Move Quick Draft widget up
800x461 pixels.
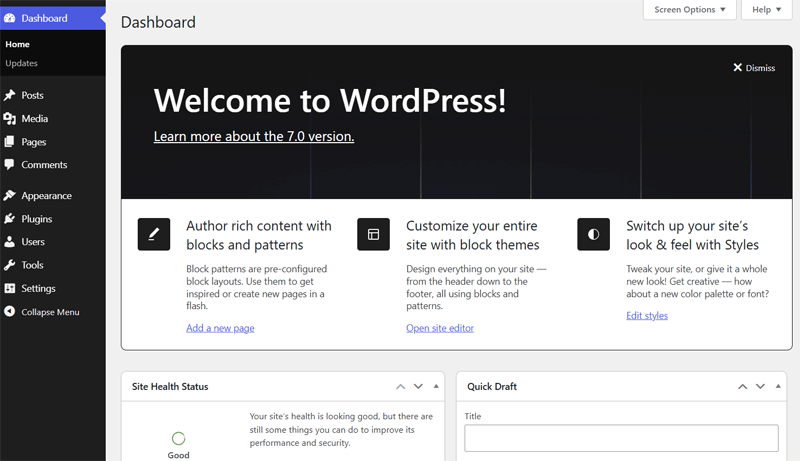(743, 387)
